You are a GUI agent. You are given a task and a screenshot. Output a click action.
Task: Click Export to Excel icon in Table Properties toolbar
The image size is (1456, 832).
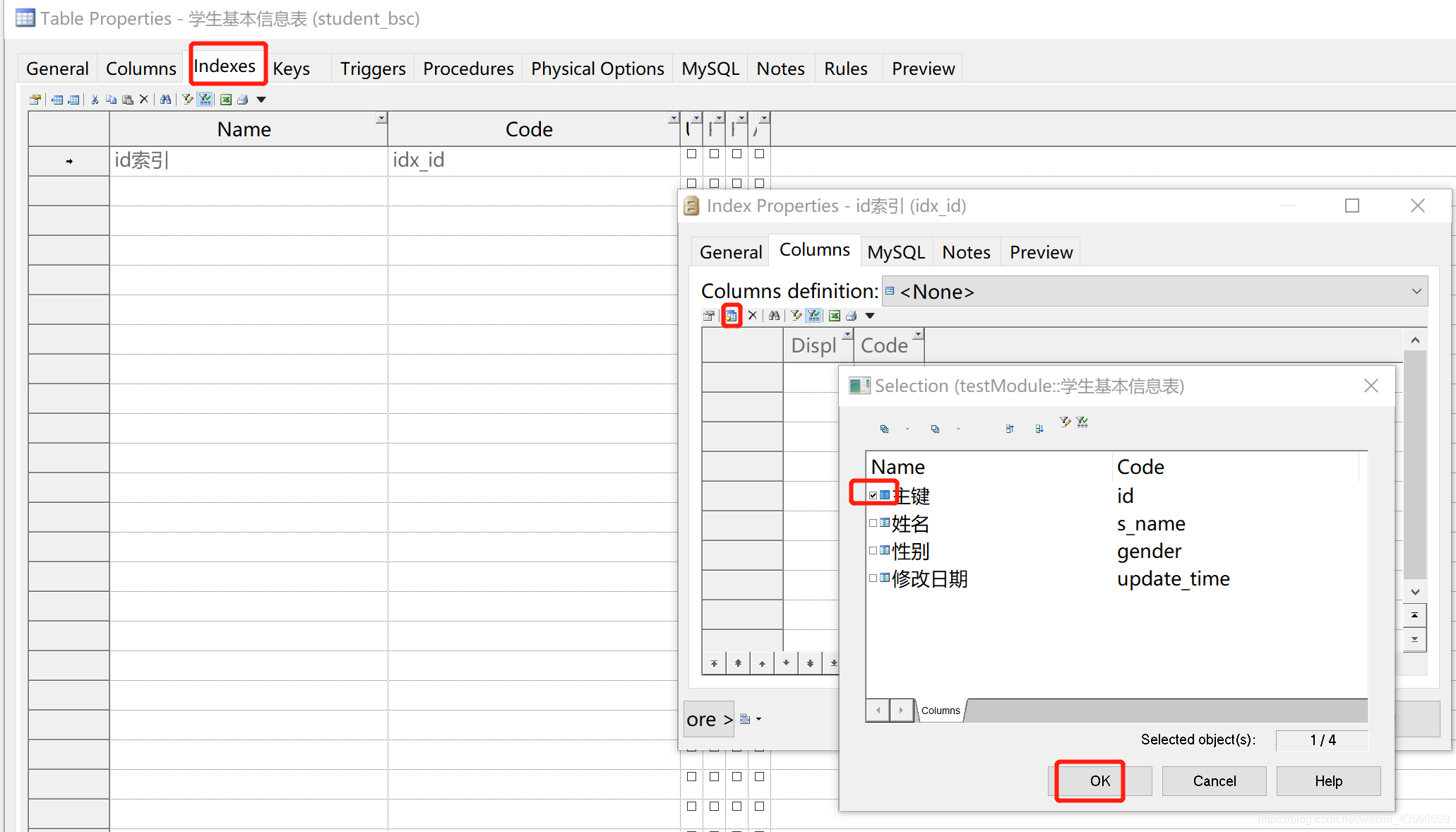(x=226, y=100)
